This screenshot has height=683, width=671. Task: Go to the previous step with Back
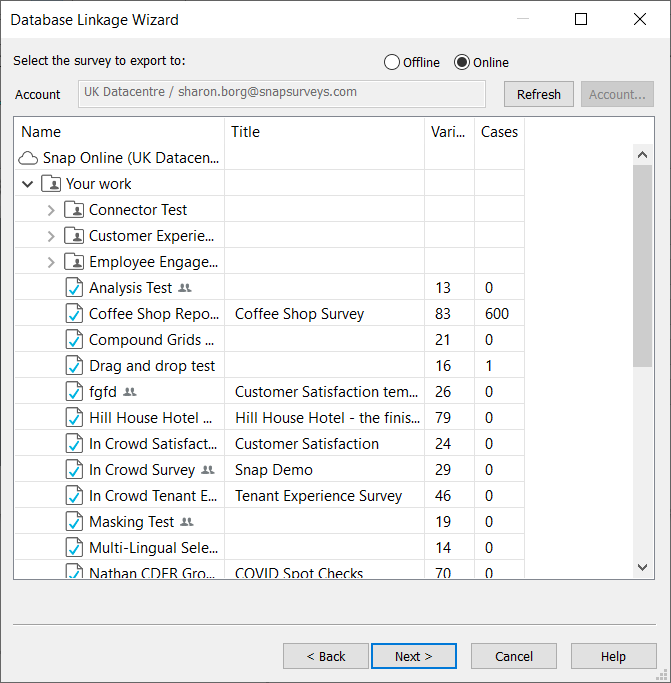326,656
